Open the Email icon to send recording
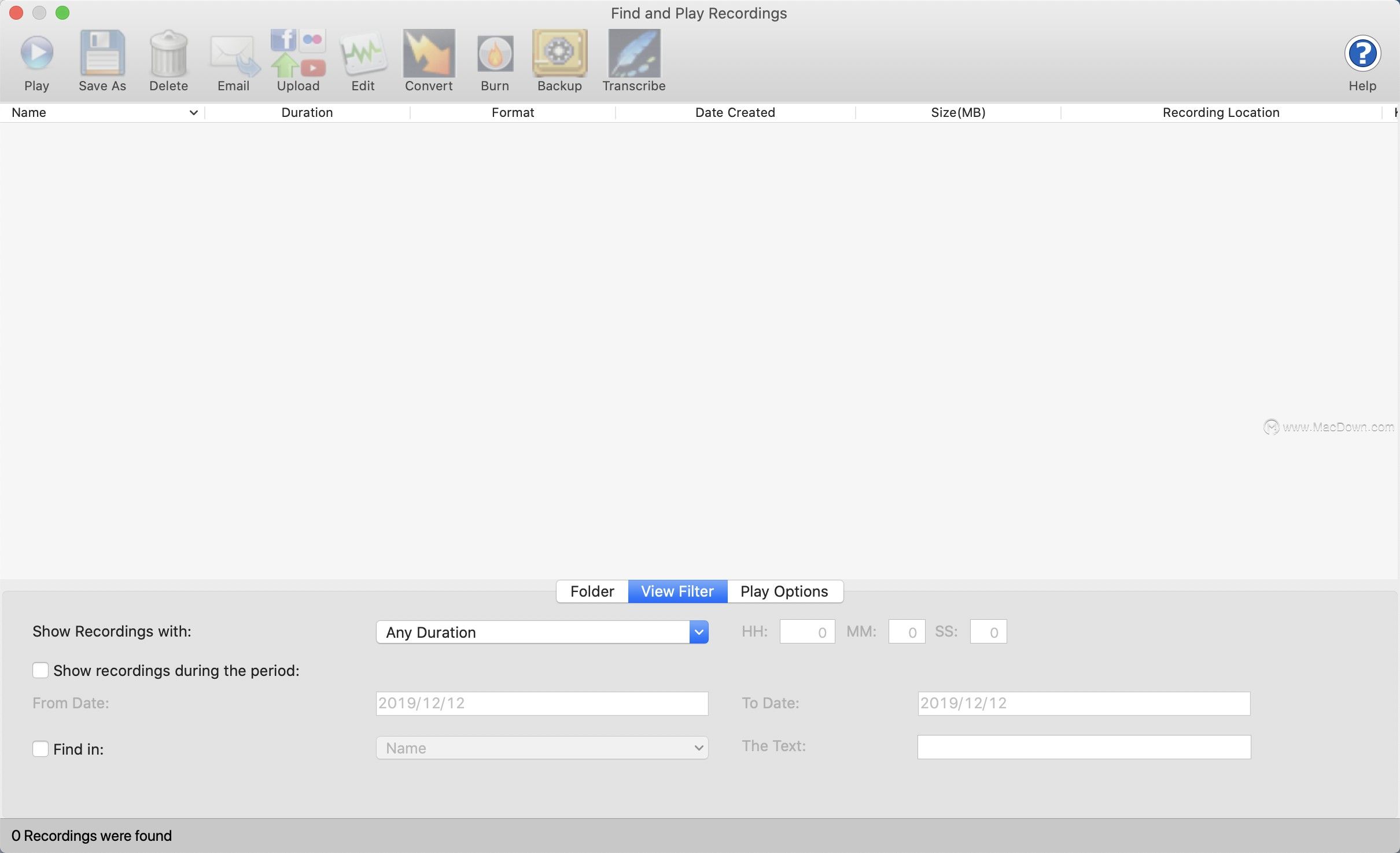1400x853 pixels. coord(233,53)
